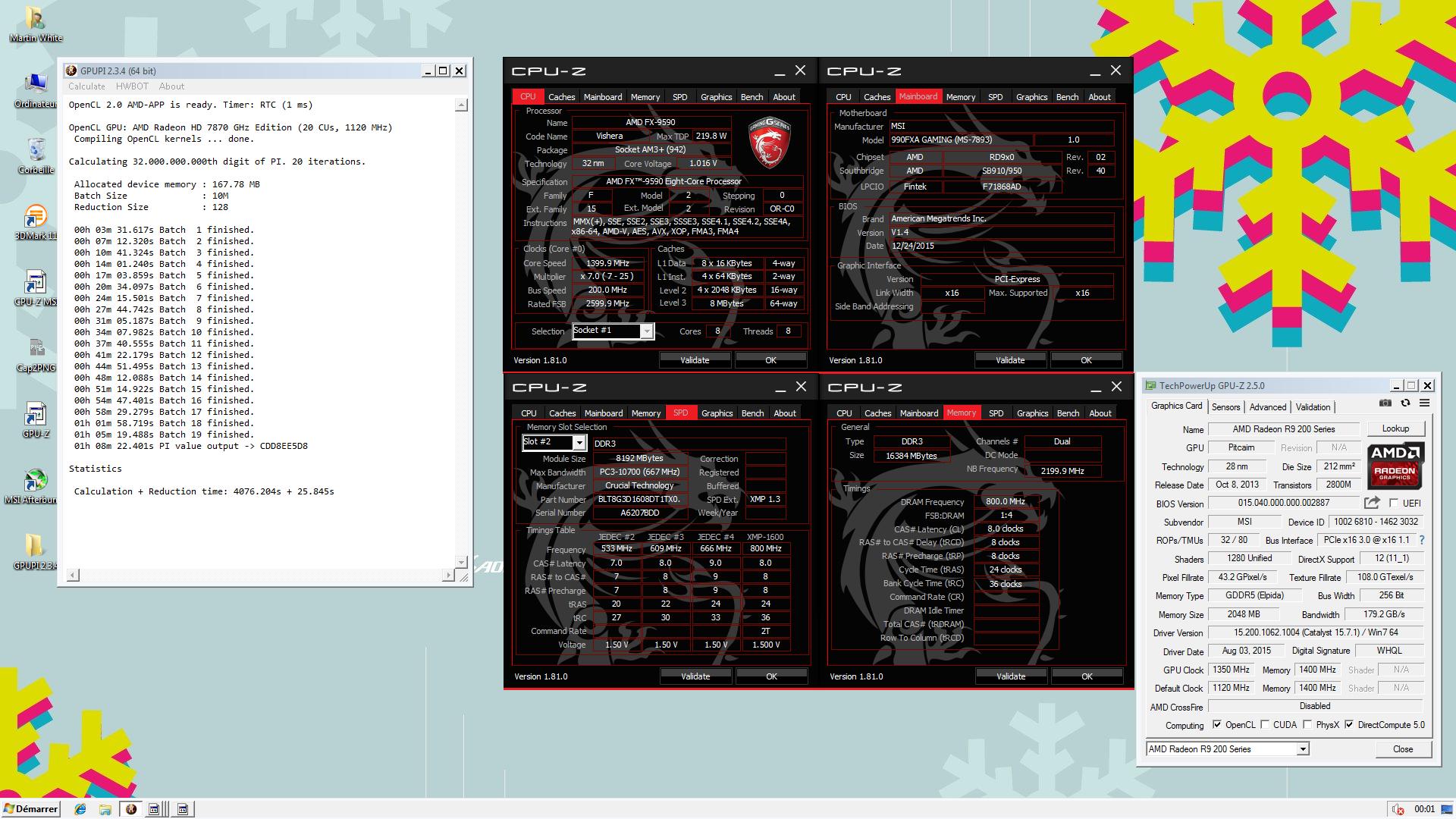Open the HWBOT menu in GPUPI
The height and width of the screenshot is (819, 1456).
132,86
